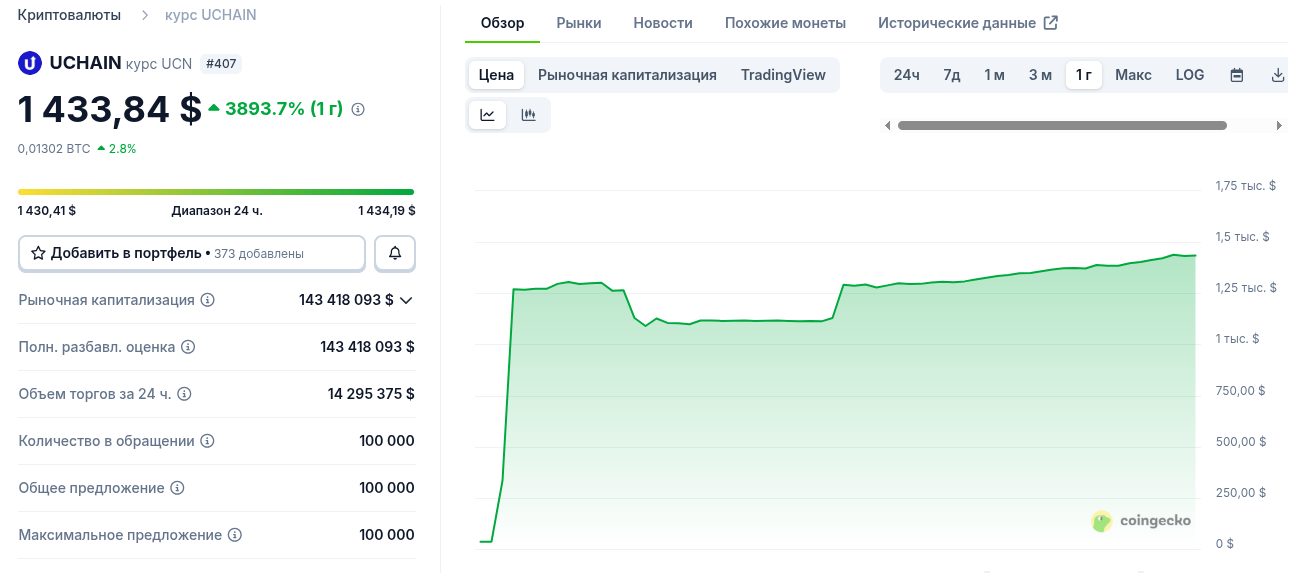The height and width of the screenshot is (573, 1291).
Task: Set chart range to 7д
Action: click(952, 75)
